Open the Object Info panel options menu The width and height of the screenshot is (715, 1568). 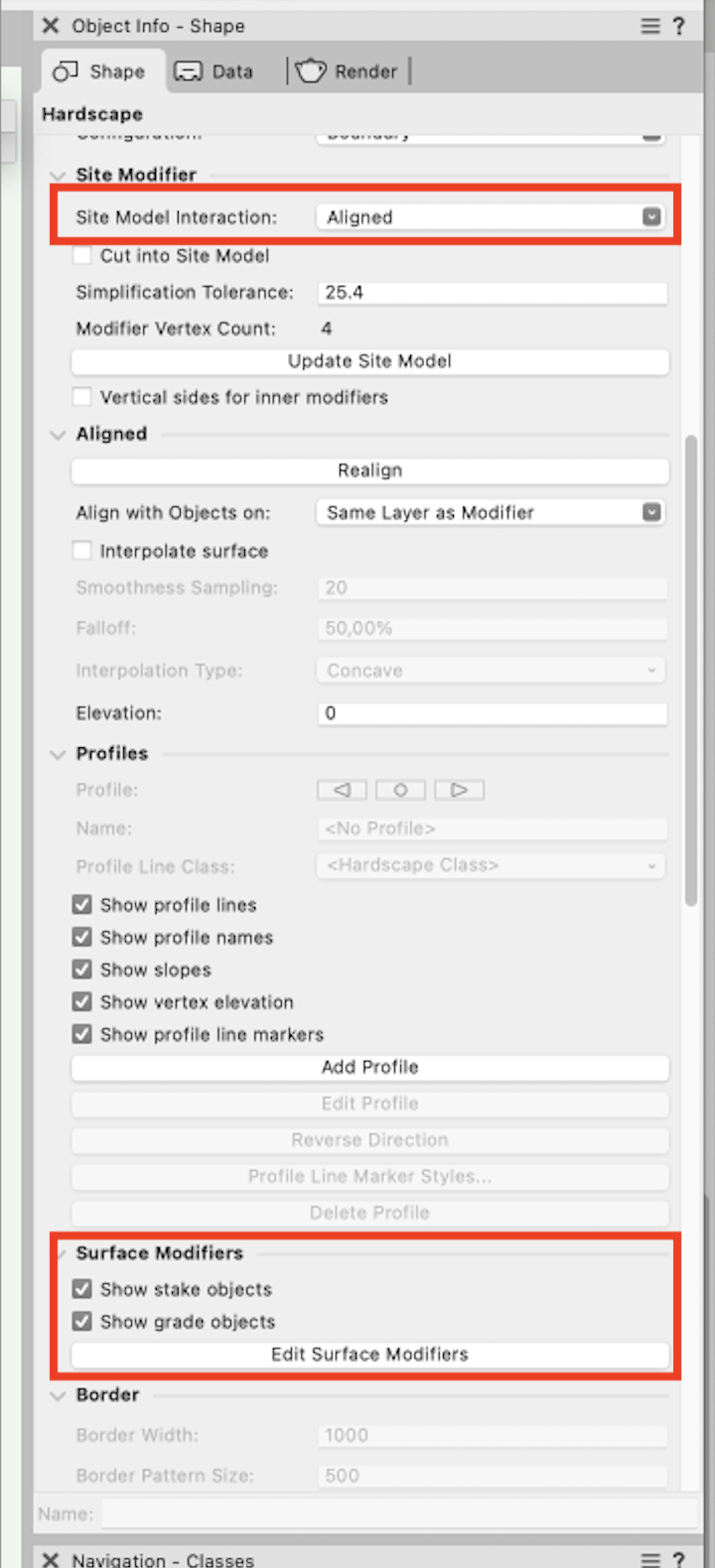pyautogui.click(x=650, y=26)
